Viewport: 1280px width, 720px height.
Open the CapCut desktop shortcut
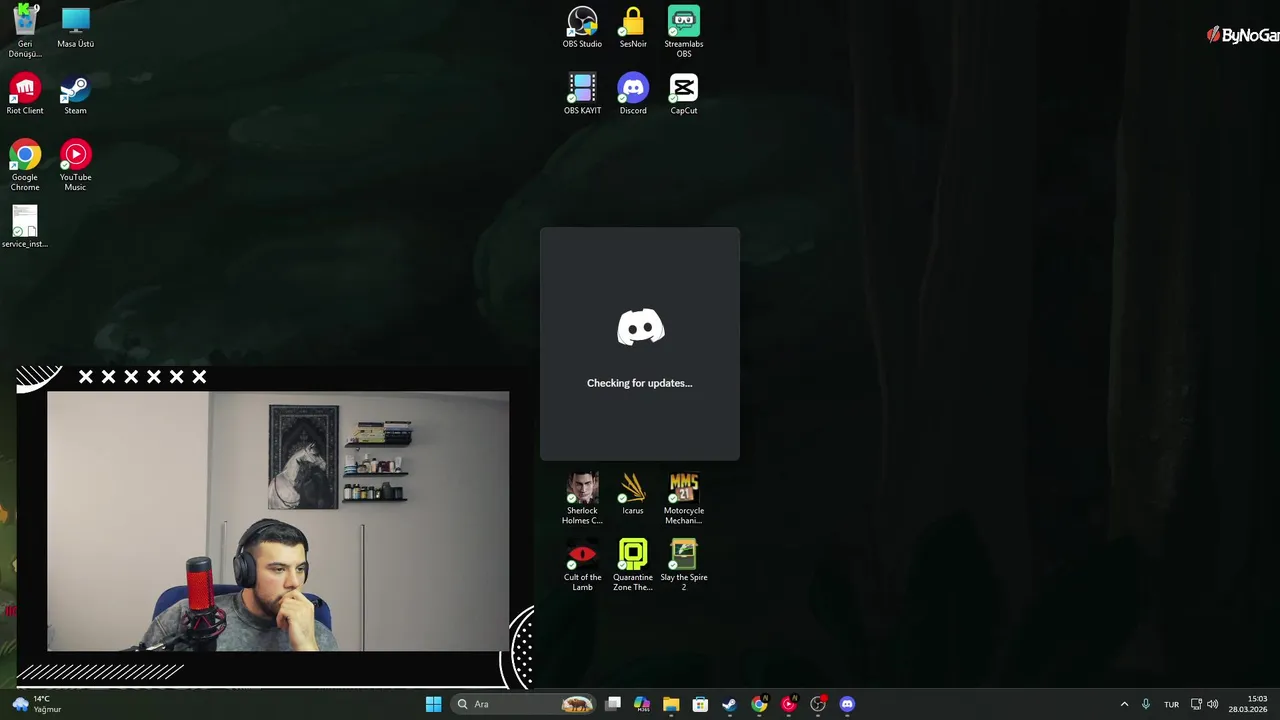point(684,94)
